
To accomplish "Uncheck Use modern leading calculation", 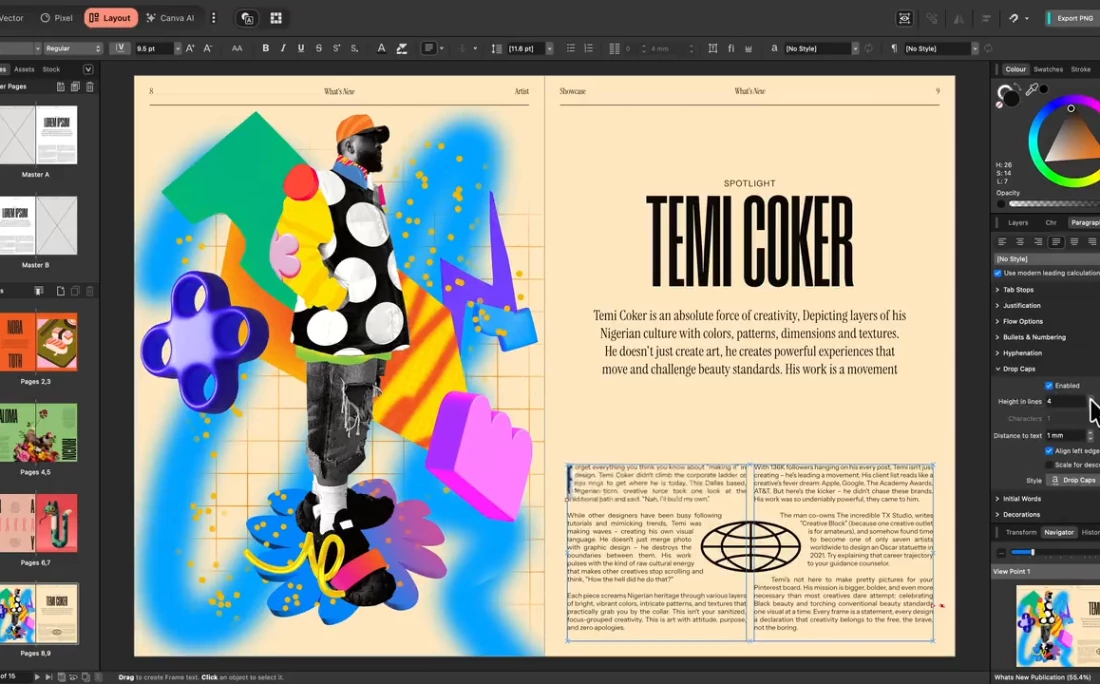I will pyautogui.click(x=997, y=273).
